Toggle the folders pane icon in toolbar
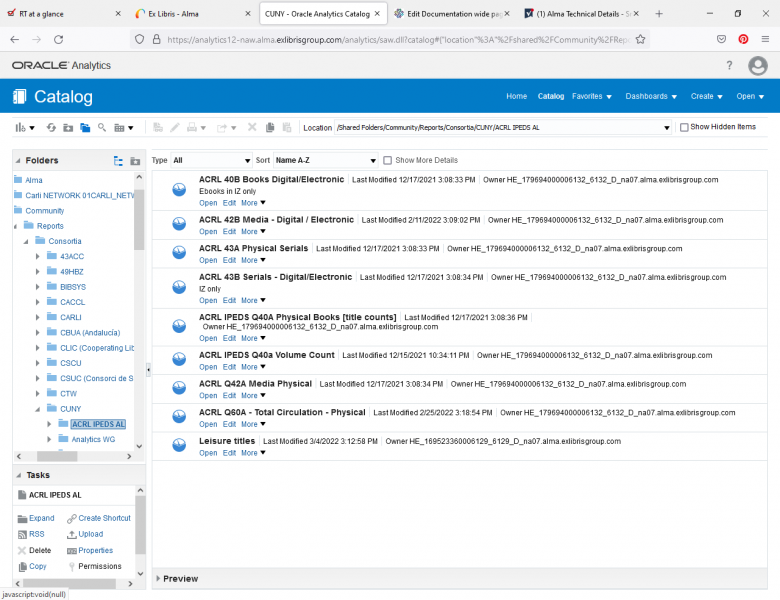 [x=85, y=128]
